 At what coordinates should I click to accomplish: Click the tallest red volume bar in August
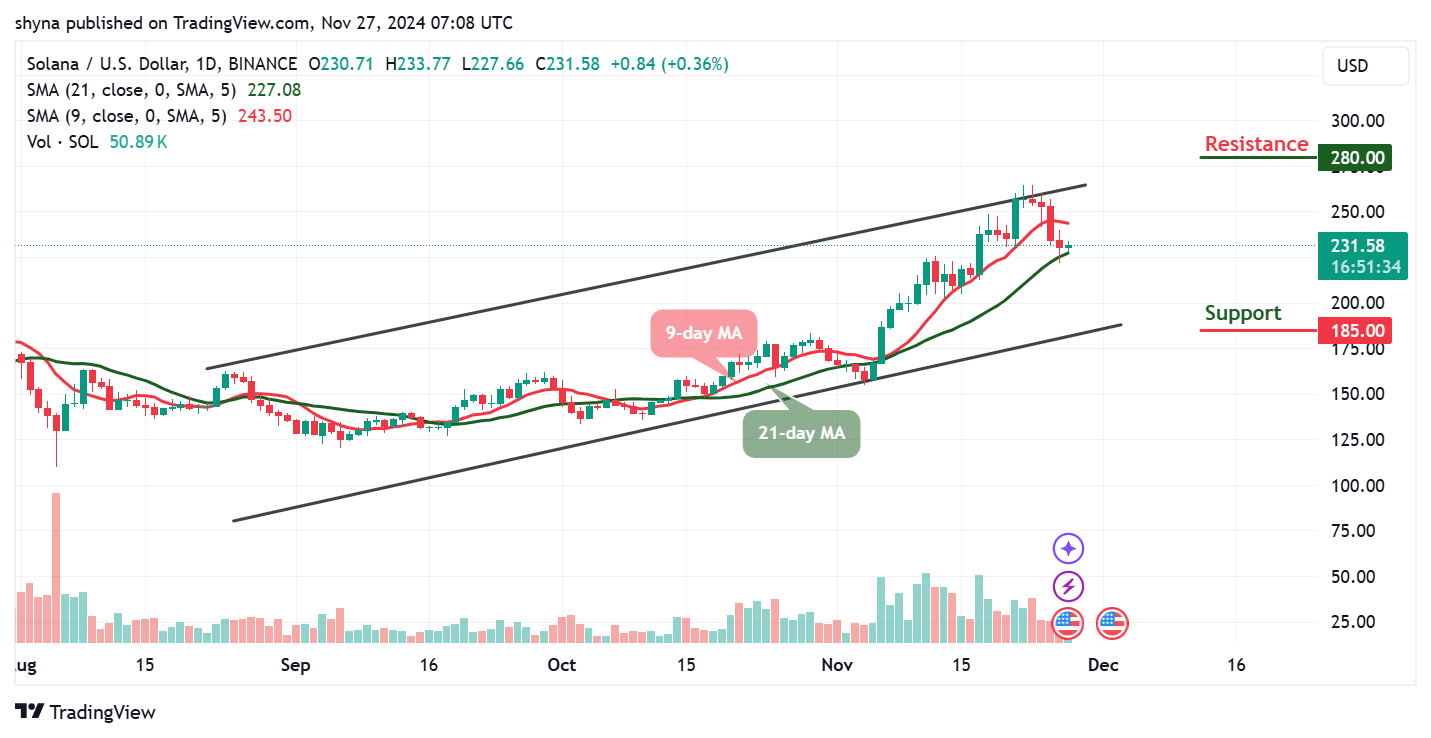click(x=56, y=567)
